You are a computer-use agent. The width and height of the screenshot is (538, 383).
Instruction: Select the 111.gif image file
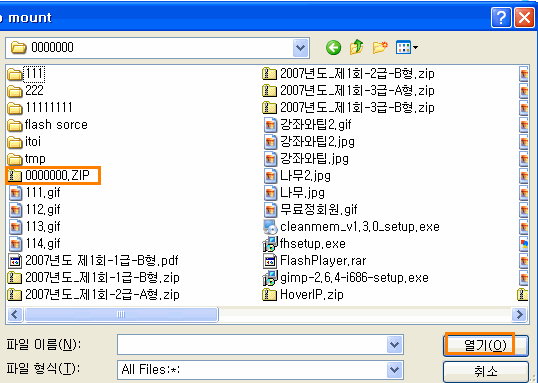tap(34, 193)
